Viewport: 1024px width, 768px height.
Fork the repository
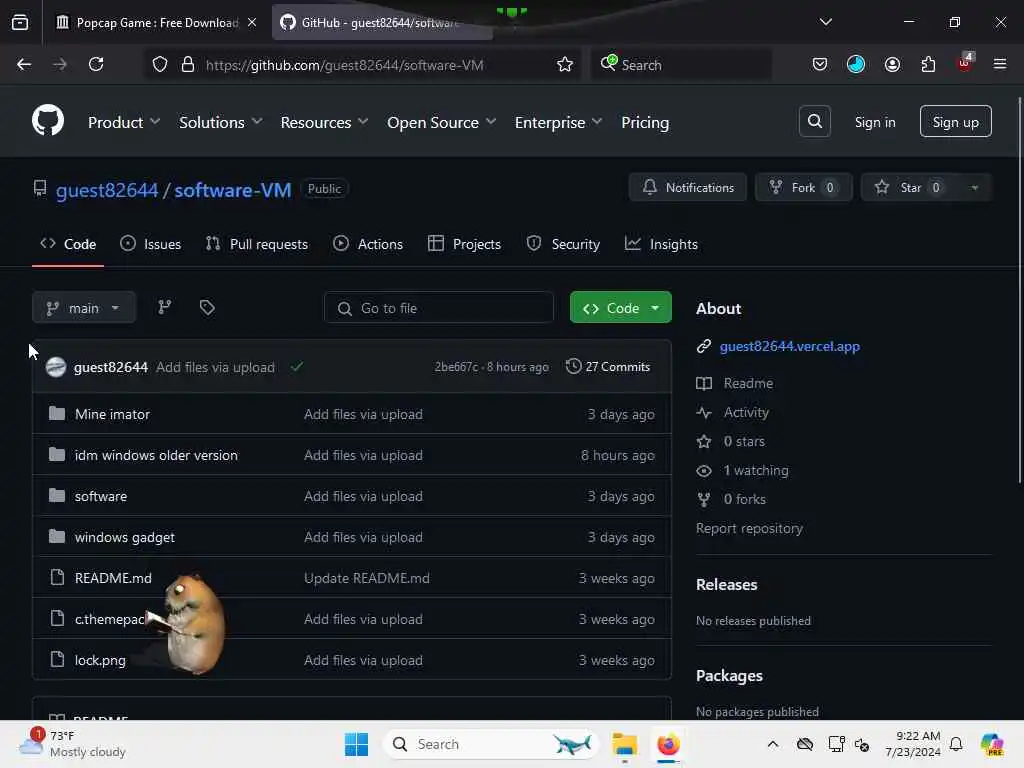coord(803,187)
